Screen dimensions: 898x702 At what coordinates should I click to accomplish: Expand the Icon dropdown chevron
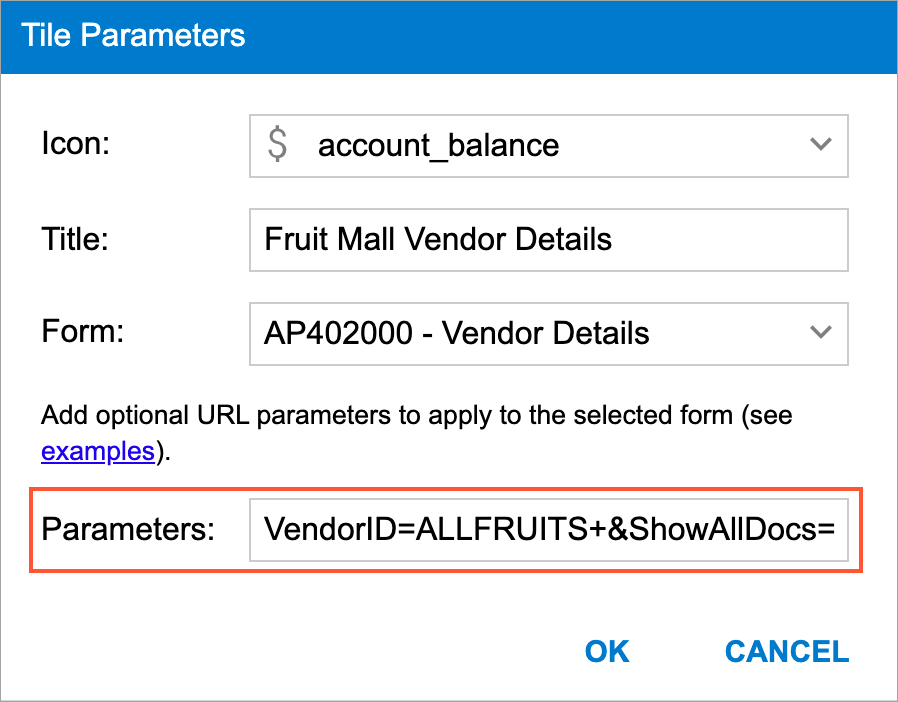[x=820, y=145]
